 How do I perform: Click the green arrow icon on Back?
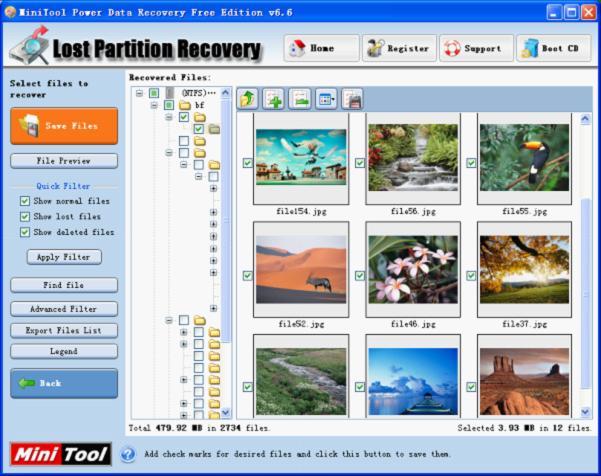click(x=27, y=383)
